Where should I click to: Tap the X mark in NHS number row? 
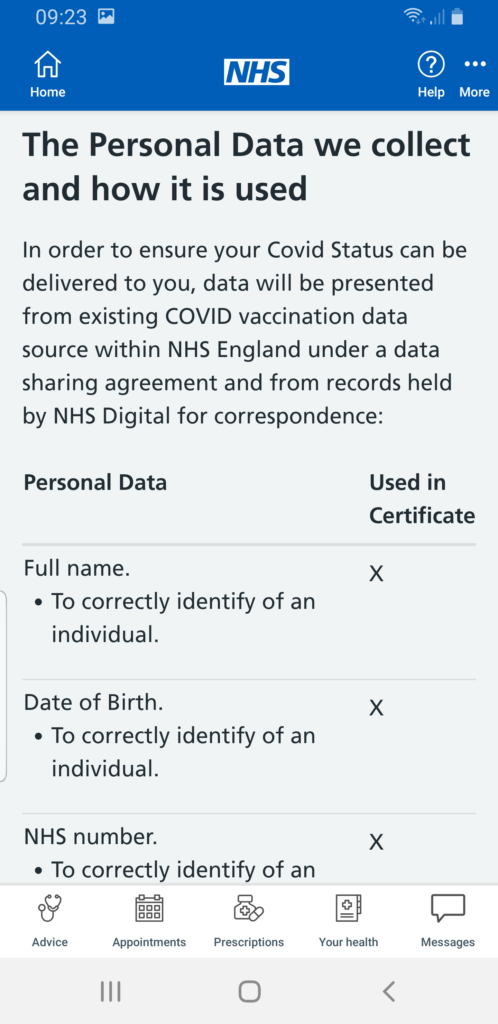tap(376, 842)
